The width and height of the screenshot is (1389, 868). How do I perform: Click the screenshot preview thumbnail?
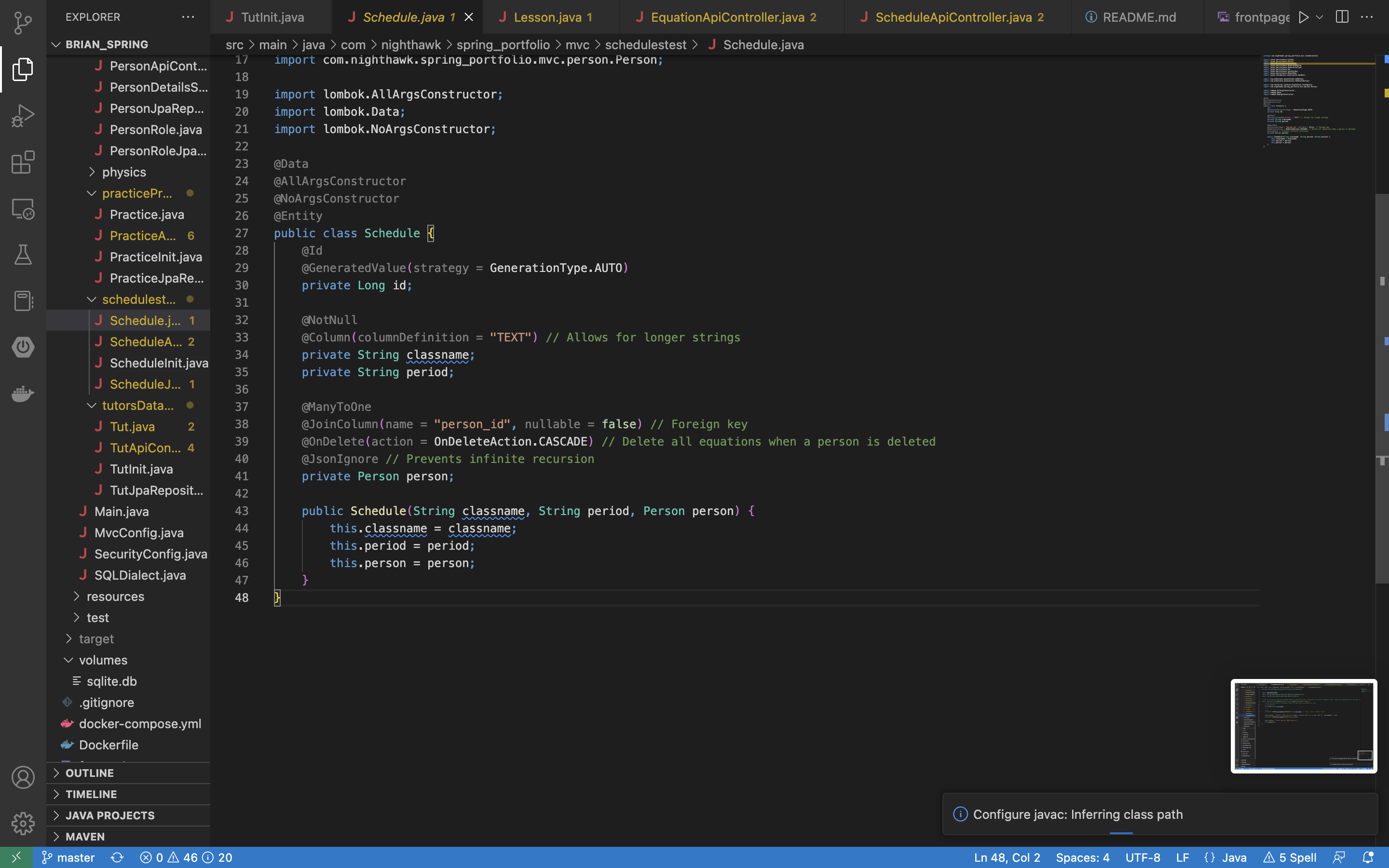point(1304,726)
